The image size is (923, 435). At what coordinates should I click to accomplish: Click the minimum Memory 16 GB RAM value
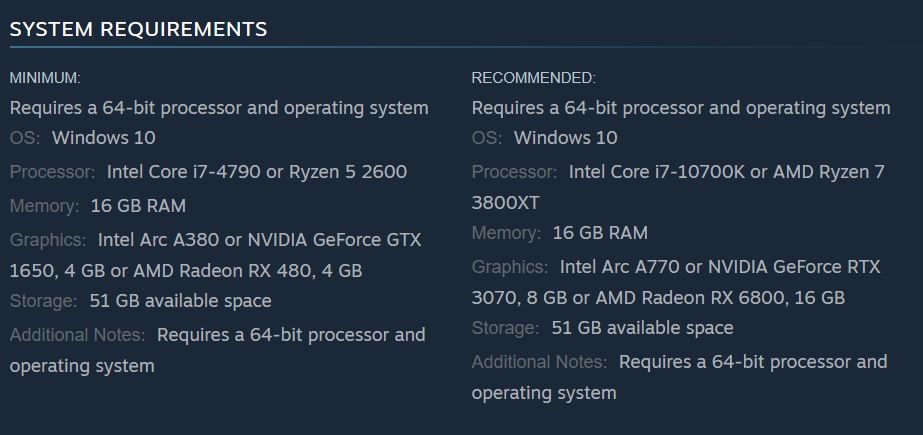coord(138,206)
